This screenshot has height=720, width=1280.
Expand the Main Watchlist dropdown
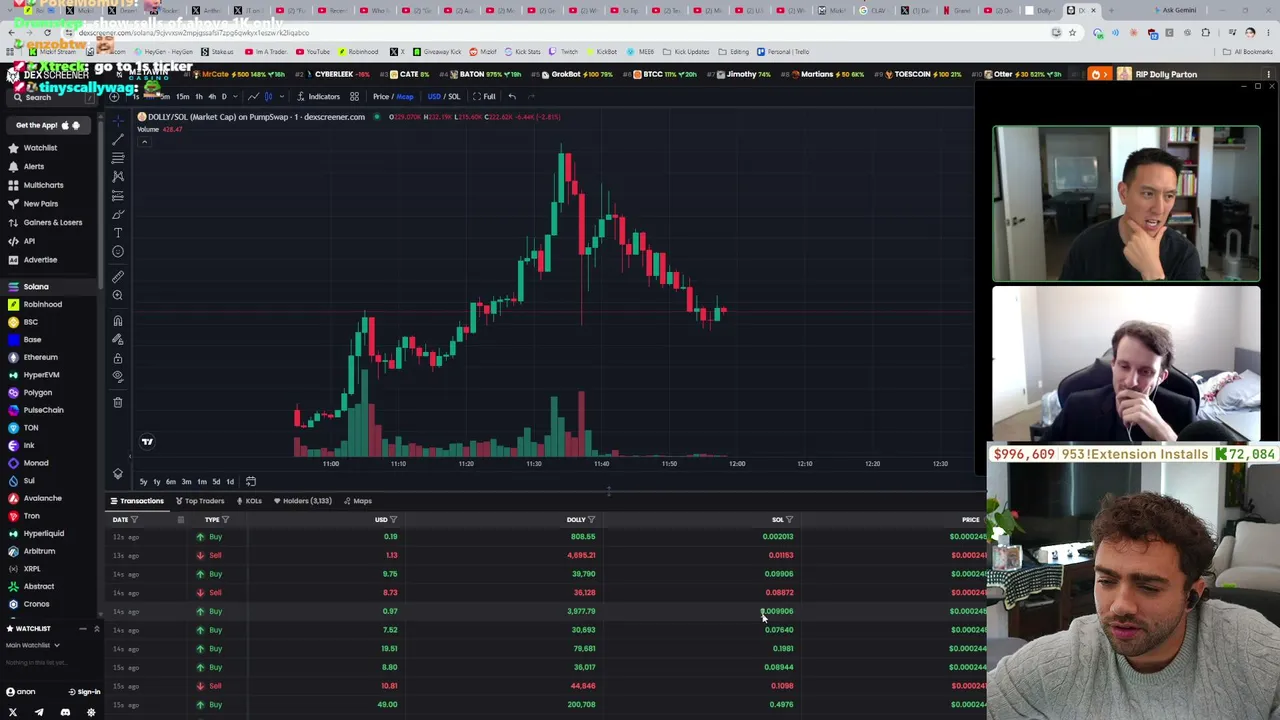32,645
